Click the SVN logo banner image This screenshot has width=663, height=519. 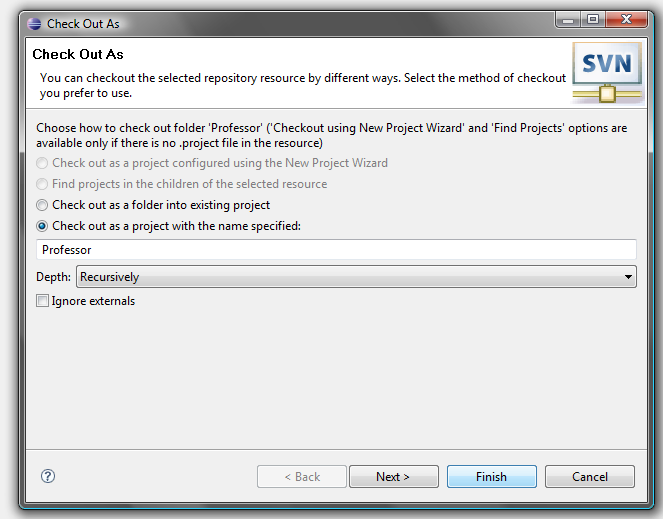coord(608,73)
